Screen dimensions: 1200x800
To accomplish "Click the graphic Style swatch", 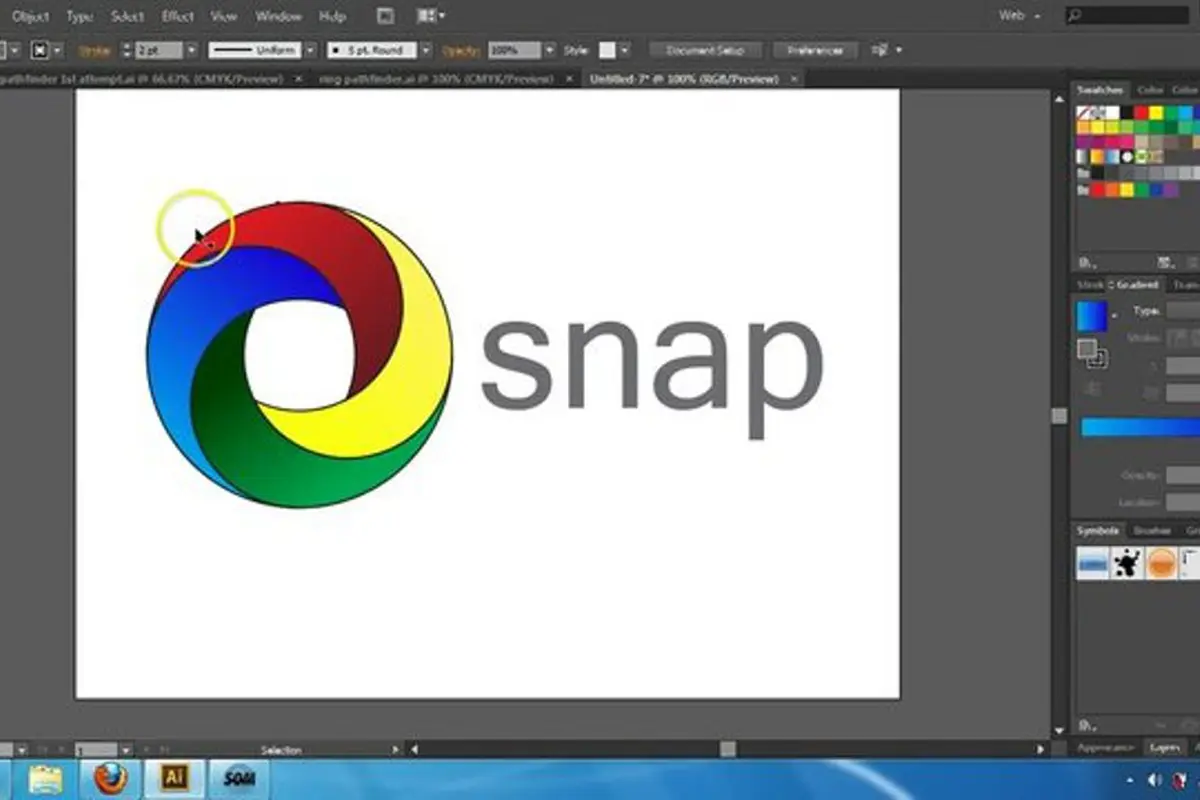I will pyautogui.click(x=608, y=50).
